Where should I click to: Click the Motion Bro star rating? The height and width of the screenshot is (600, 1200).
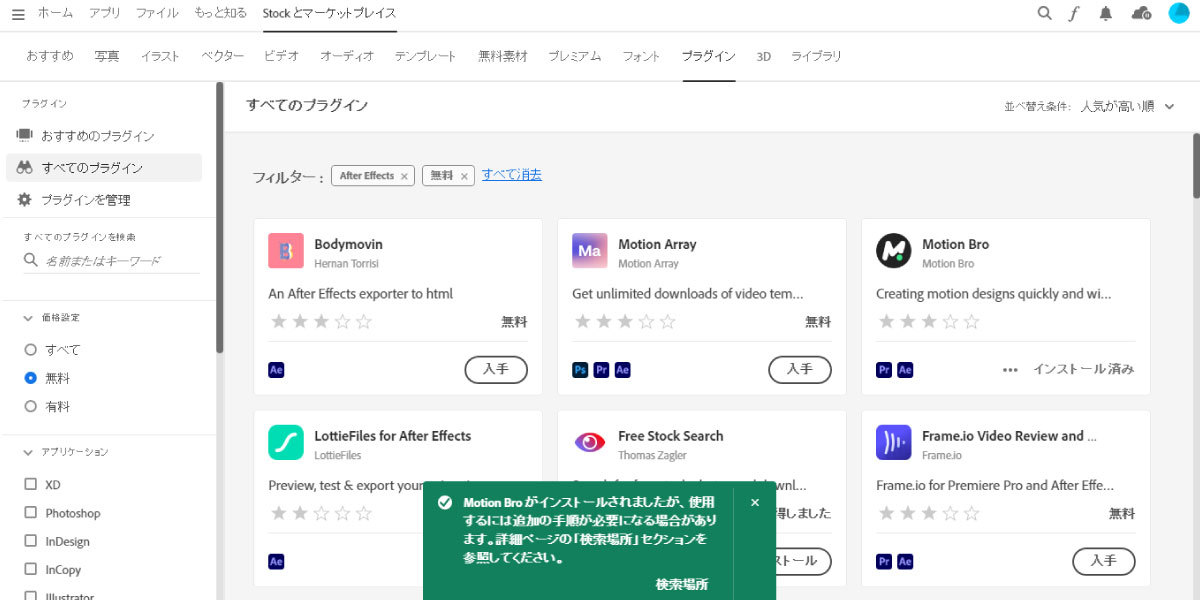[928, 322]
